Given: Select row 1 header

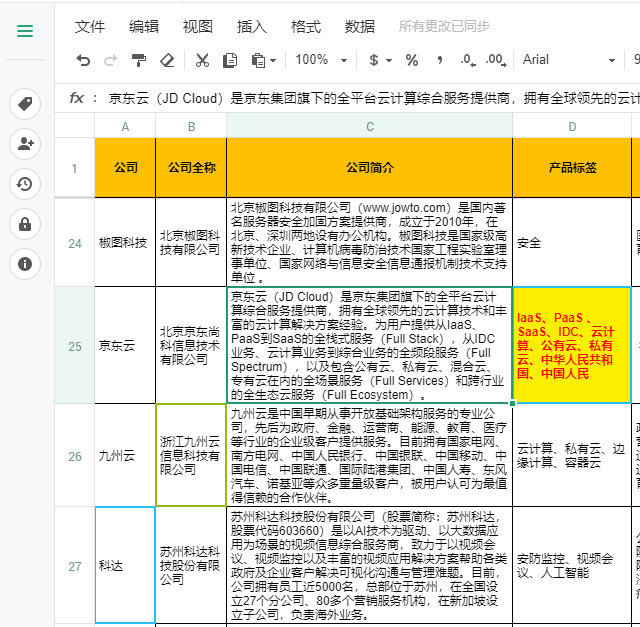Looking at the screenshot, I should pos(75,168).
